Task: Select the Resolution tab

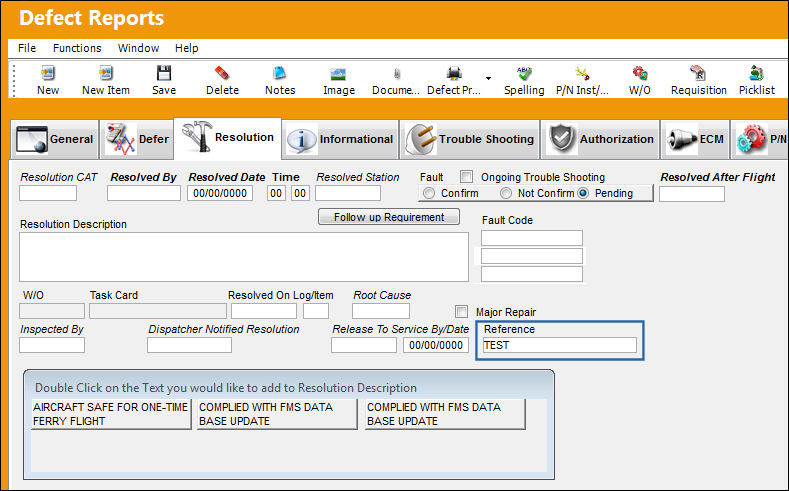Action: pos(227,137)
